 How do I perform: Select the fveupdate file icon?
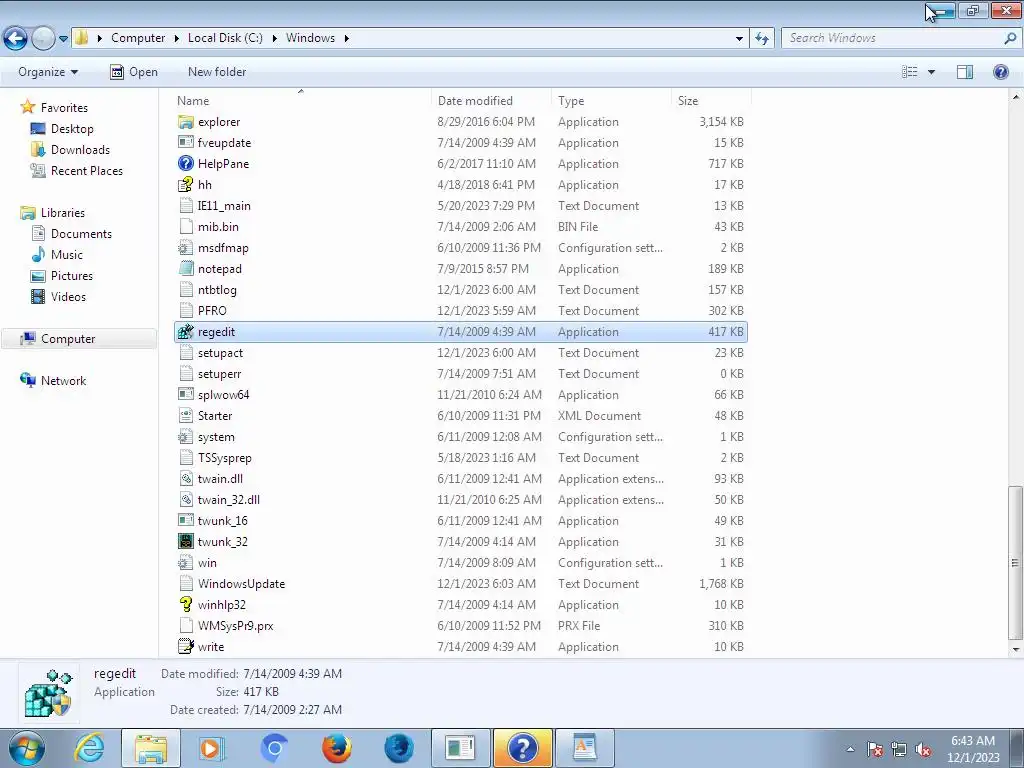185,143
